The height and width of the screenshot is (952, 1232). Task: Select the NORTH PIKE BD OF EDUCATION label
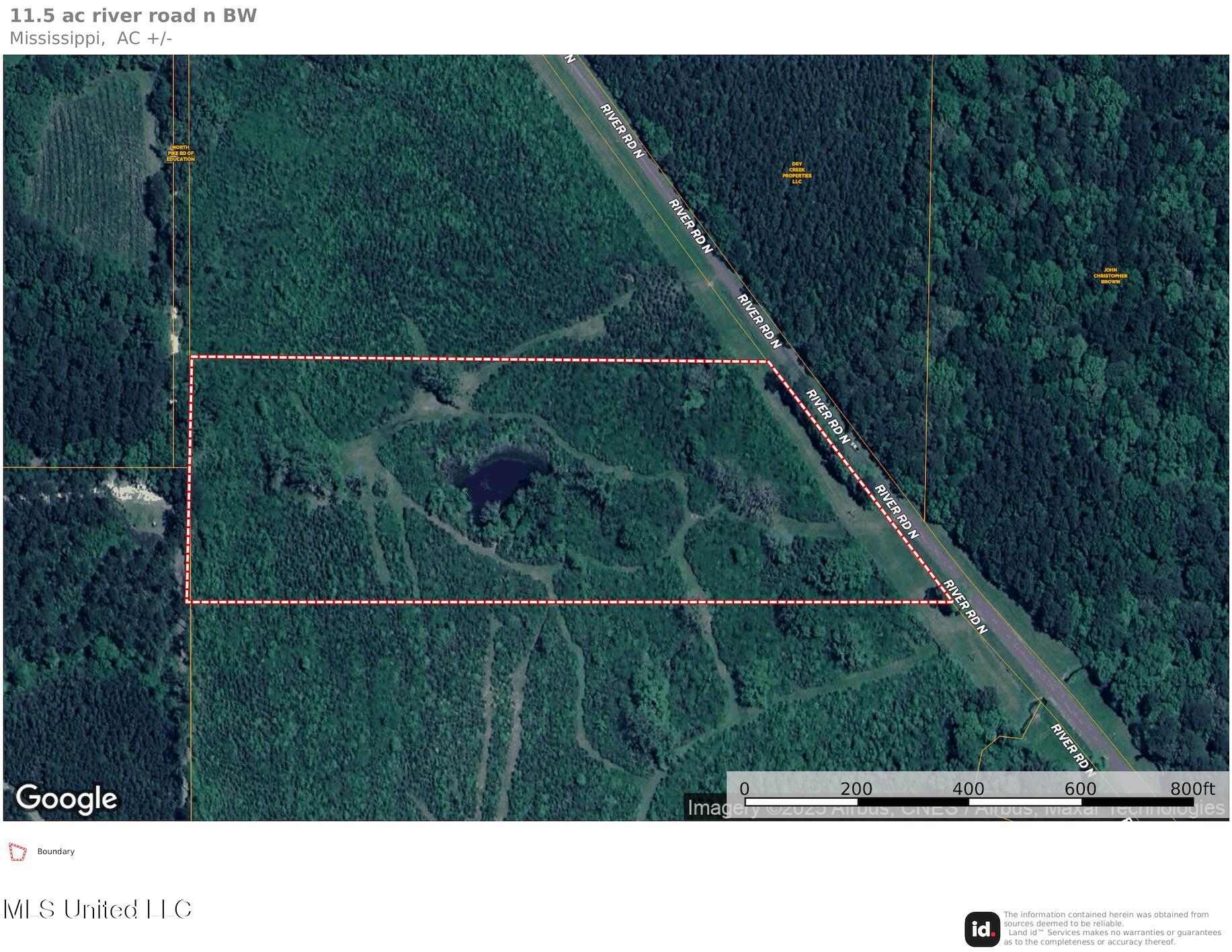pyautogui.click(x=182, y=153)
